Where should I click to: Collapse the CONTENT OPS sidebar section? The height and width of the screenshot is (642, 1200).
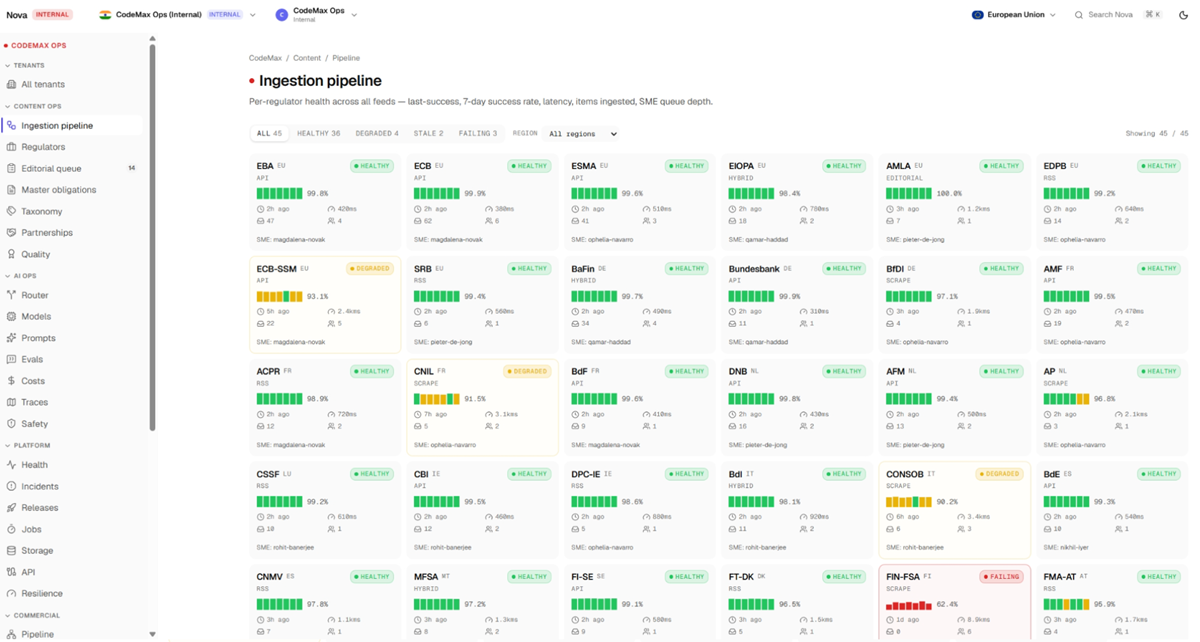33,106
